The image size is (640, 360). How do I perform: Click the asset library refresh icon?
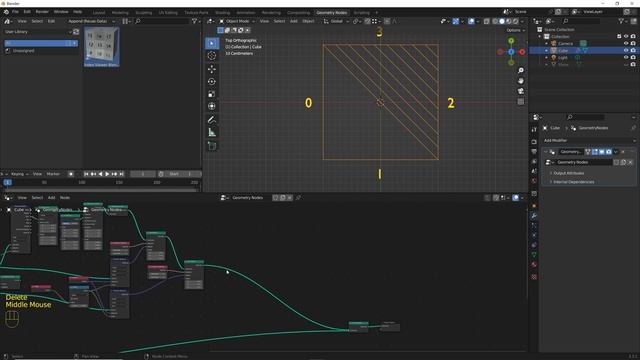click(x=76, y=31)
